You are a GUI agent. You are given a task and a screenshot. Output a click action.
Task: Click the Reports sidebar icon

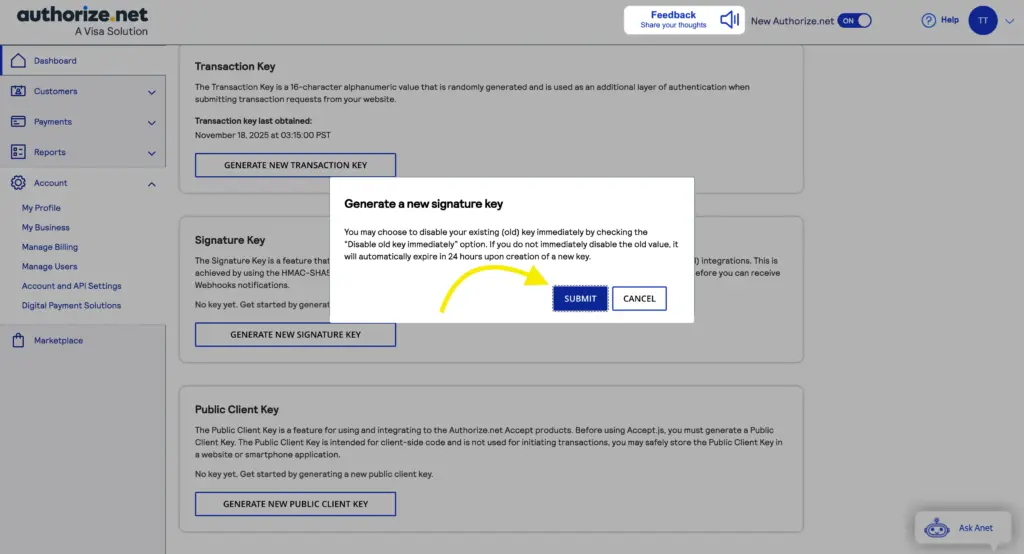[18, 152]
